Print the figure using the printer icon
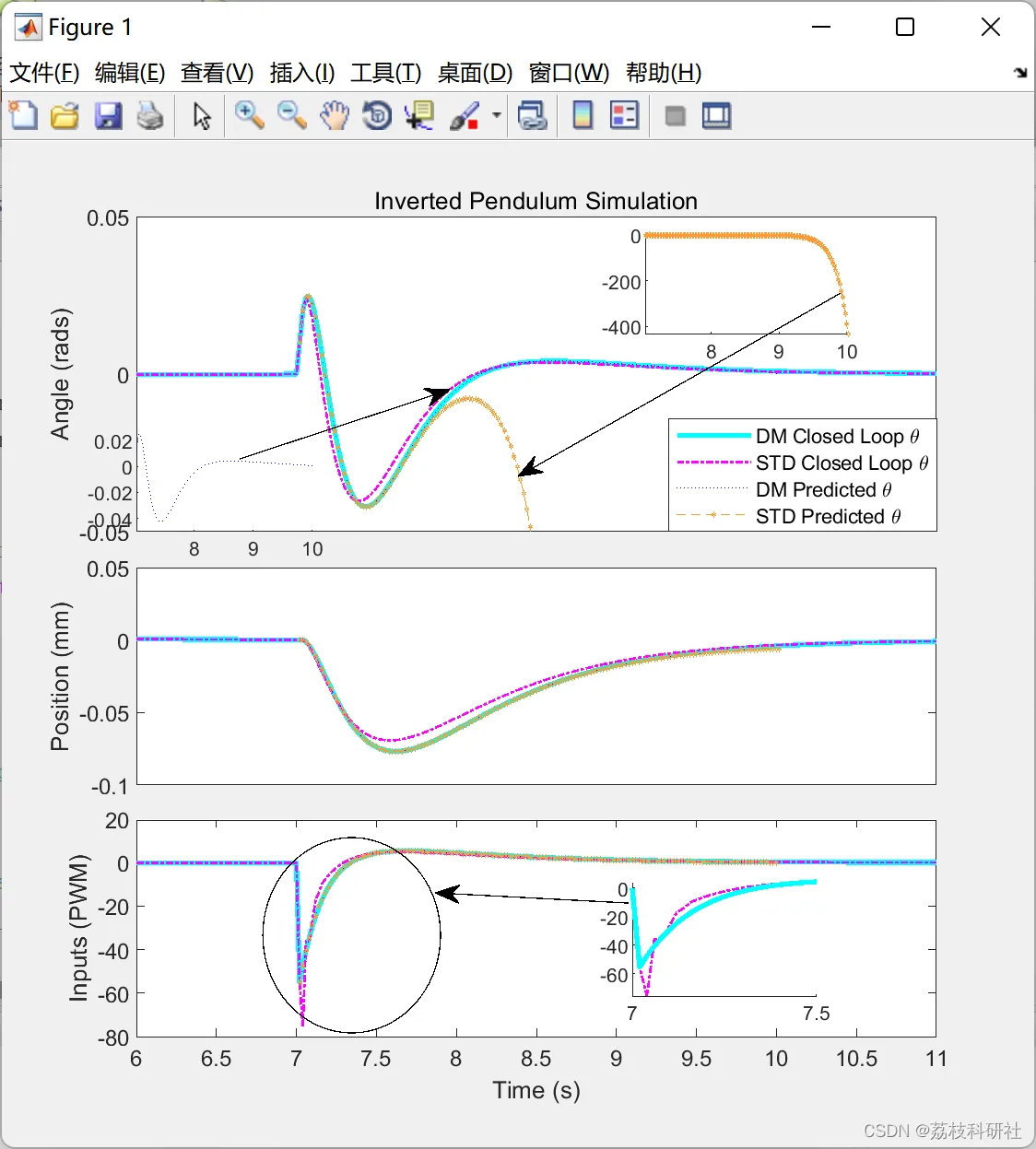 point(150,116)
